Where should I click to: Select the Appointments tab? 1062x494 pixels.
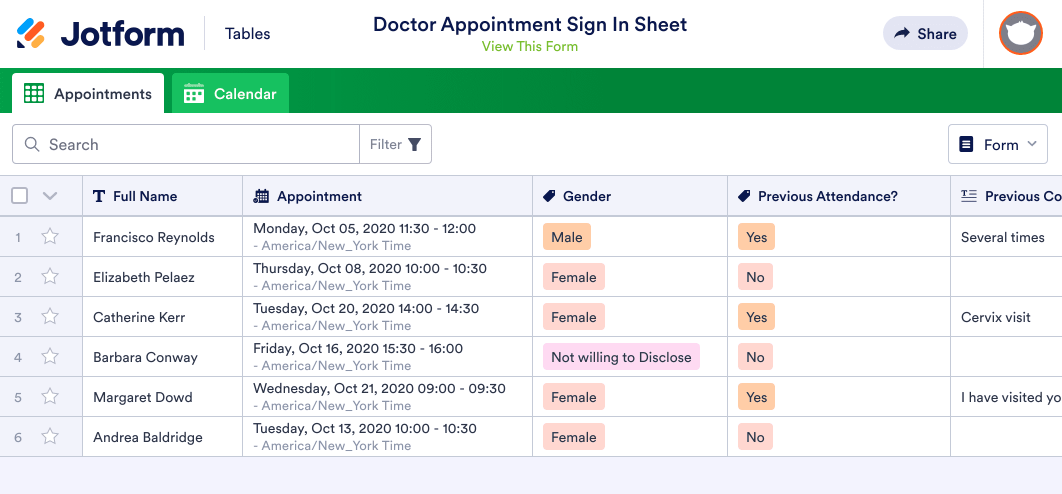[88, 94]
